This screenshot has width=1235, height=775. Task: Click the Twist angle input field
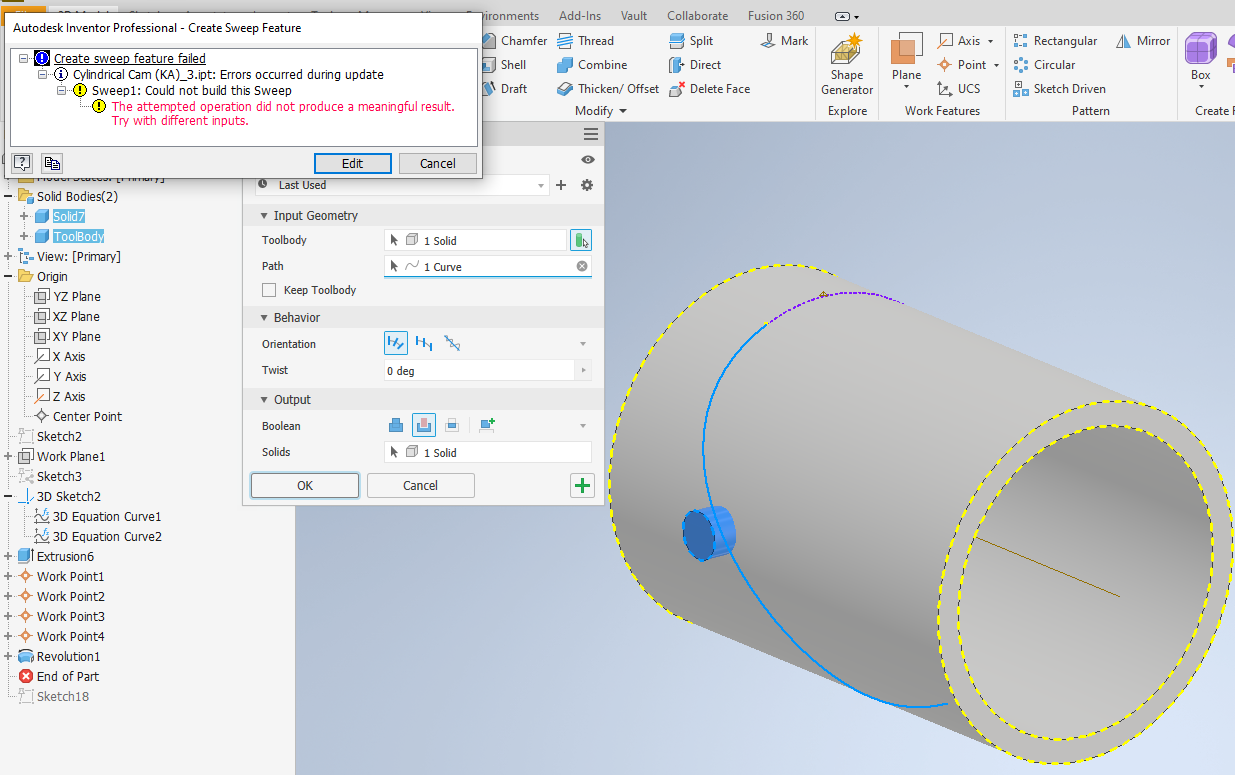pos(480,370)
